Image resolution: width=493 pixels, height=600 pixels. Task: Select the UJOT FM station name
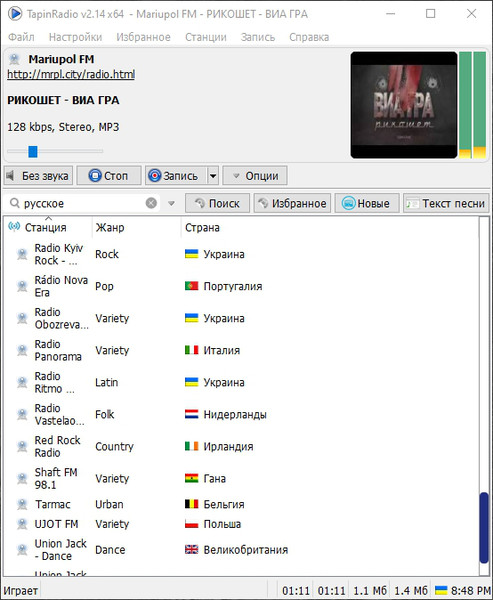[x=56, y=524]
